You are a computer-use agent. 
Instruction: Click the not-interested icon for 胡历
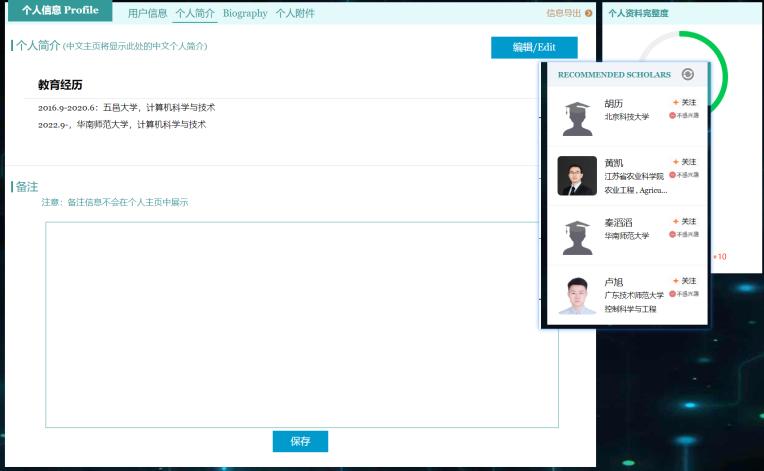coord(672,116)
